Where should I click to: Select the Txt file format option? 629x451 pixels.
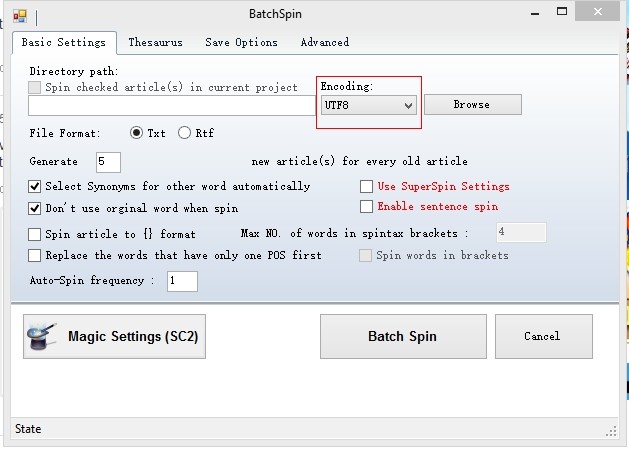coord(137,133)
